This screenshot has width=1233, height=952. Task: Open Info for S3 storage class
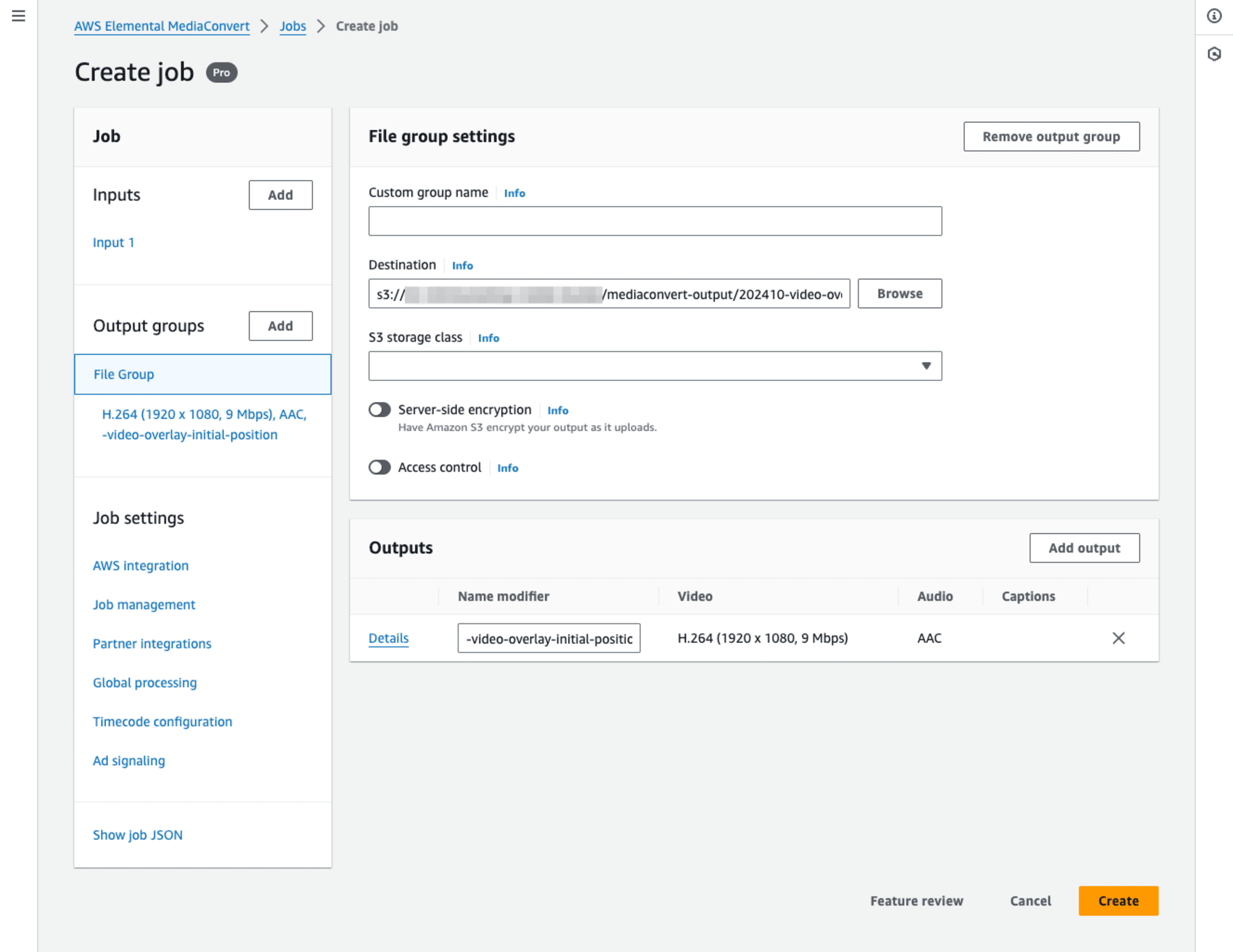pyautogui.click(x=488, y=338)
